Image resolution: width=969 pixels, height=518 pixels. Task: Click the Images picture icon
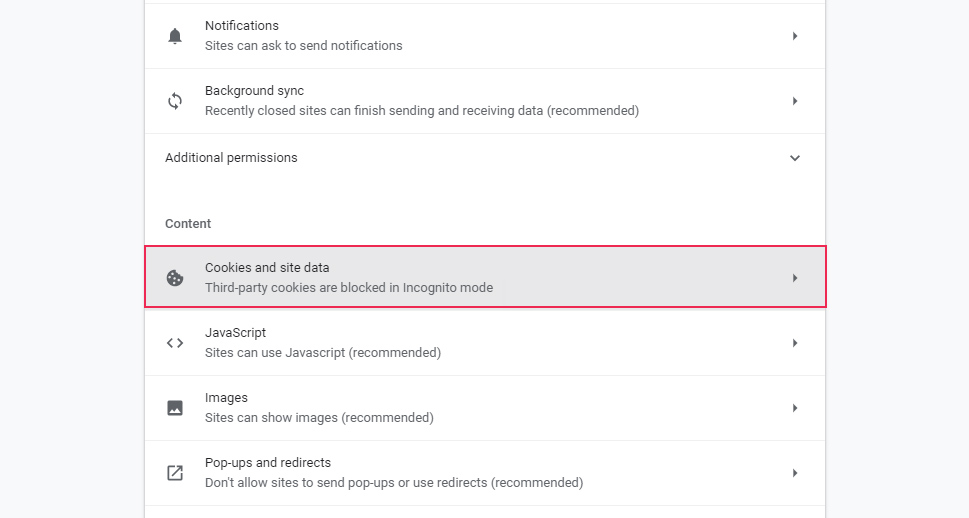(175, 408)
